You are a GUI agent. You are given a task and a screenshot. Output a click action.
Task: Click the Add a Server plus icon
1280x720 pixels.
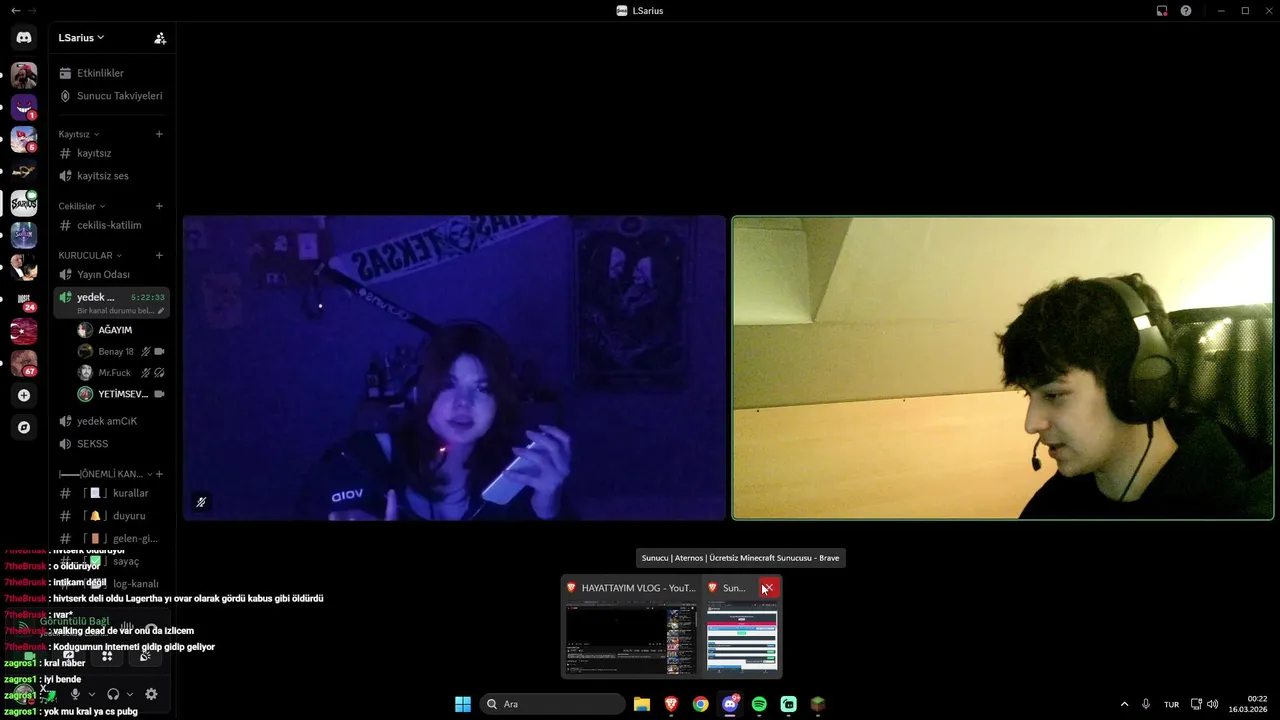(24, 395)
